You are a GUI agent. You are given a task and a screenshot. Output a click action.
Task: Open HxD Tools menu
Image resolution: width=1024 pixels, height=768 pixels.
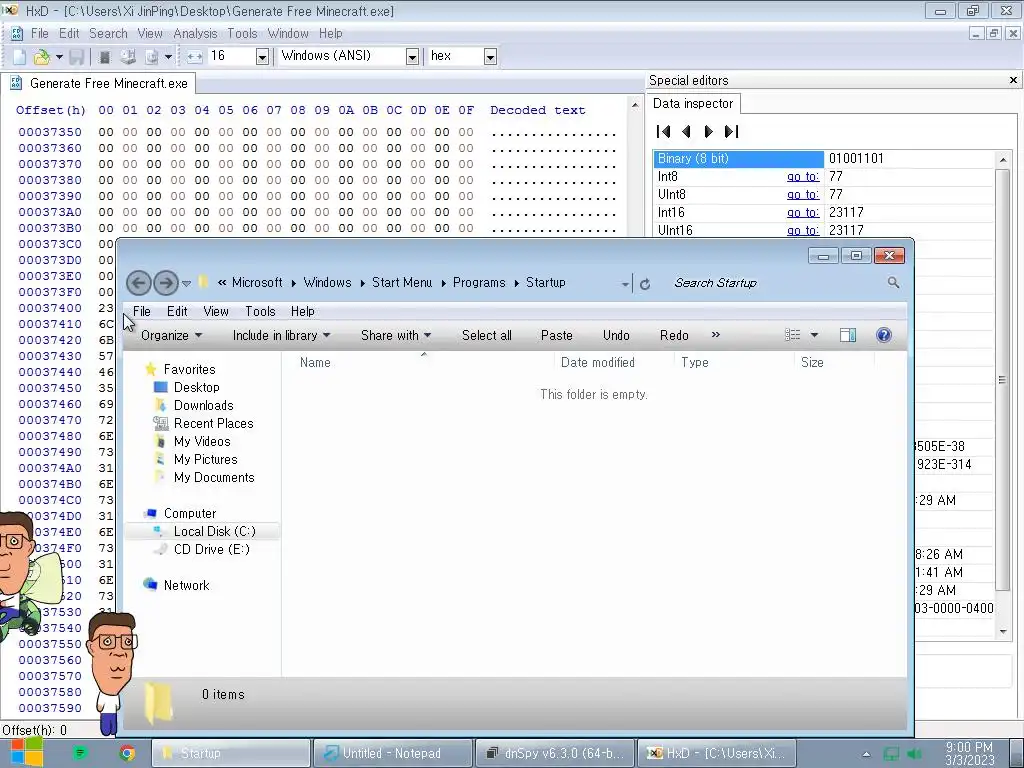click(242, 33)
